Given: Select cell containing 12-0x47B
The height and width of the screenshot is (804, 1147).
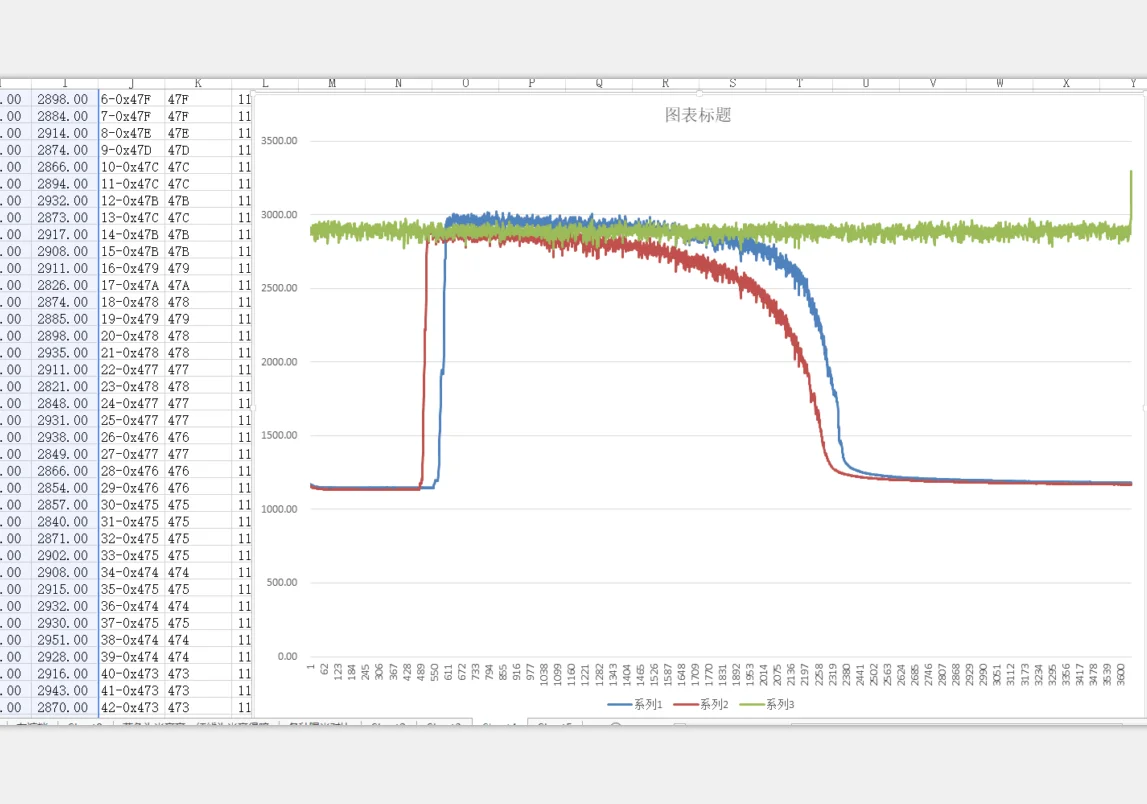Looking at the screenshot, I should click(x=132, y=200).
